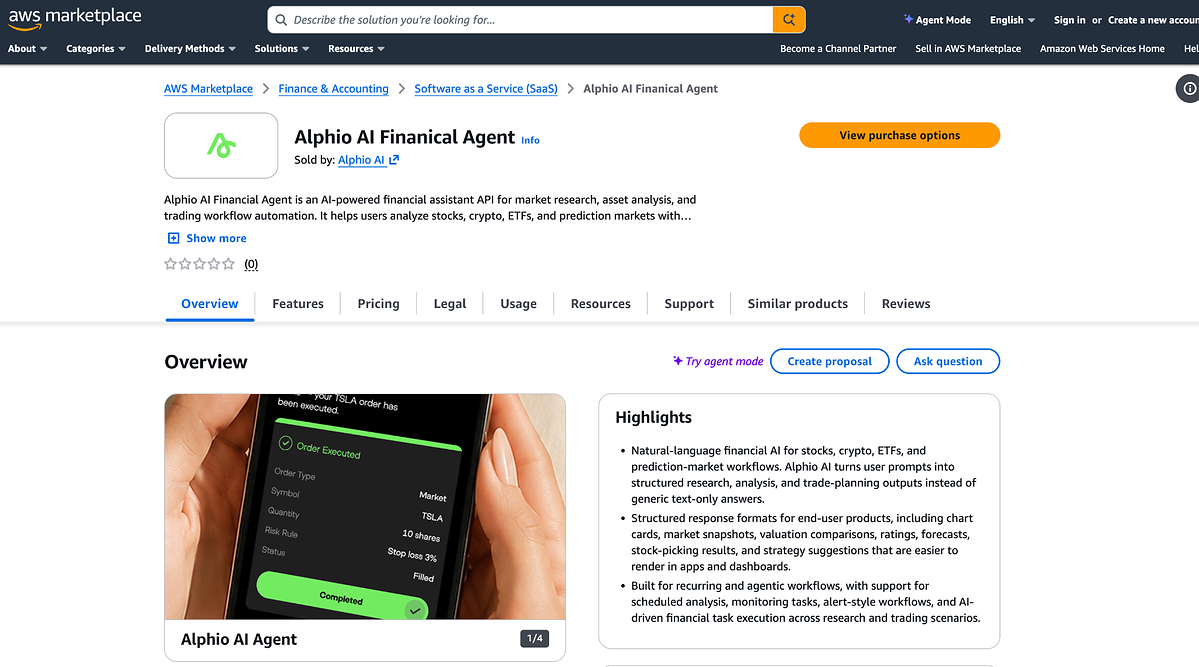Click View purchase options button
Screen dimensions: 1199x667
(899, 135)
